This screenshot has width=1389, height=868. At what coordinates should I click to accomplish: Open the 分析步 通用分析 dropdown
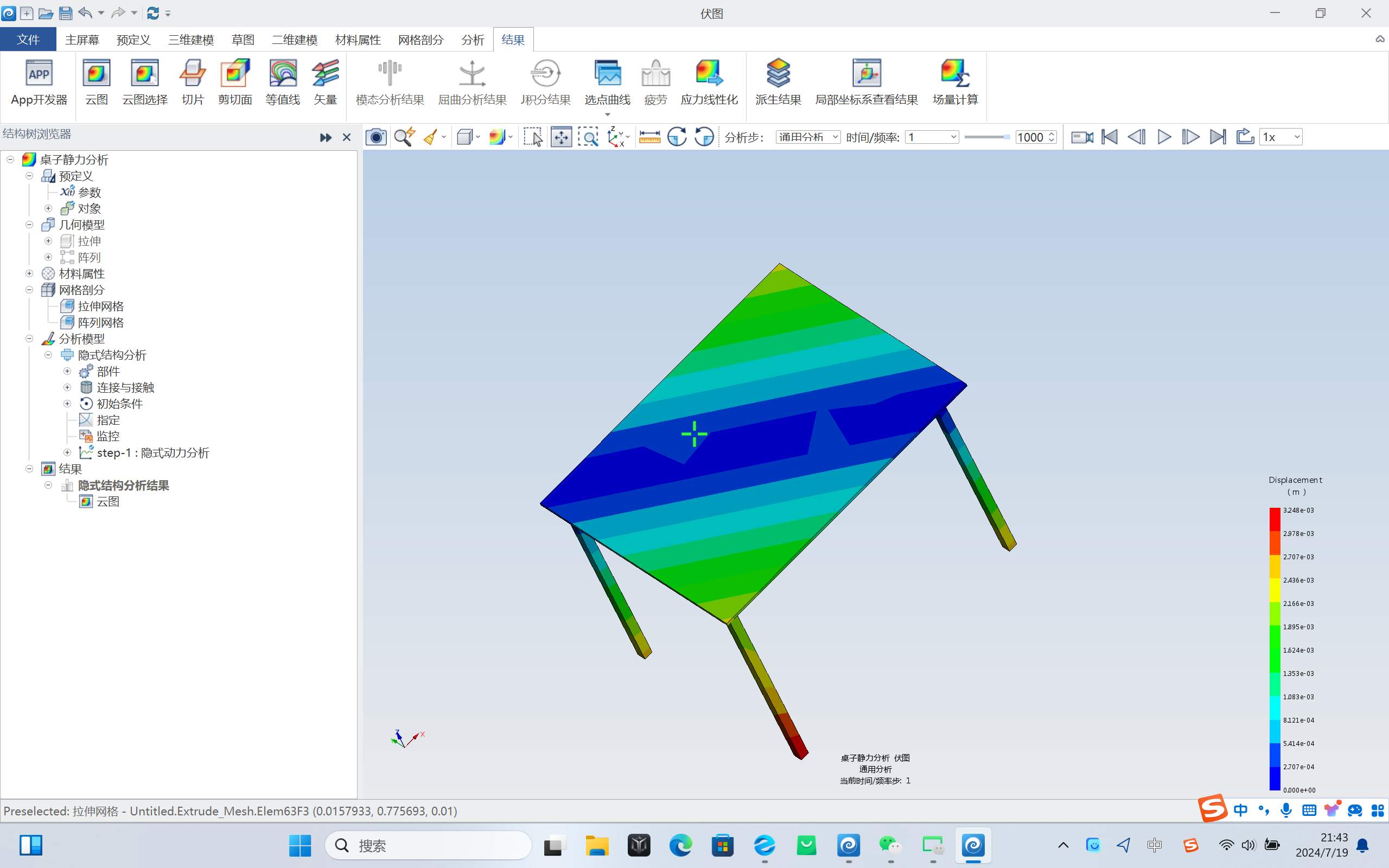click(808, 137)
